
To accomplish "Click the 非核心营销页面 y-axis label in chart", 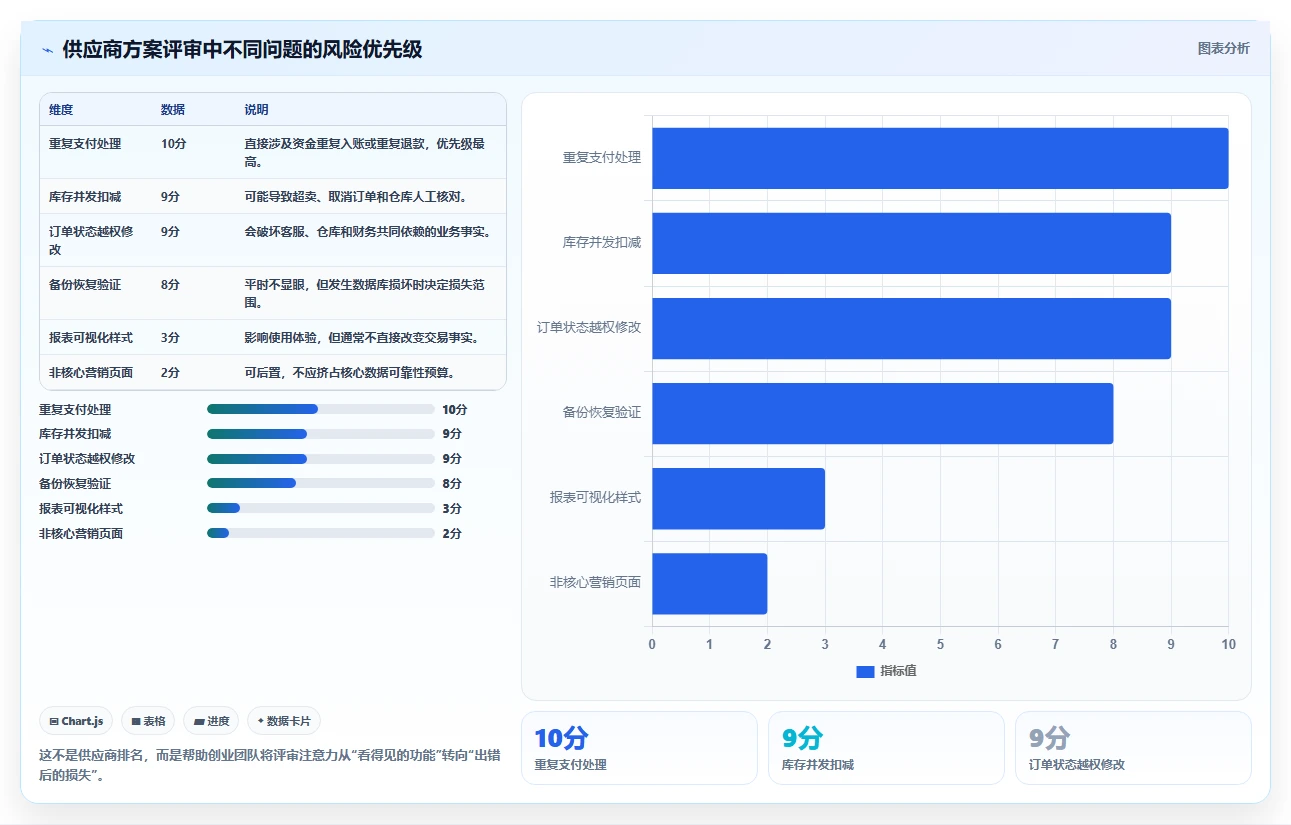I will [x=596, y=582].
